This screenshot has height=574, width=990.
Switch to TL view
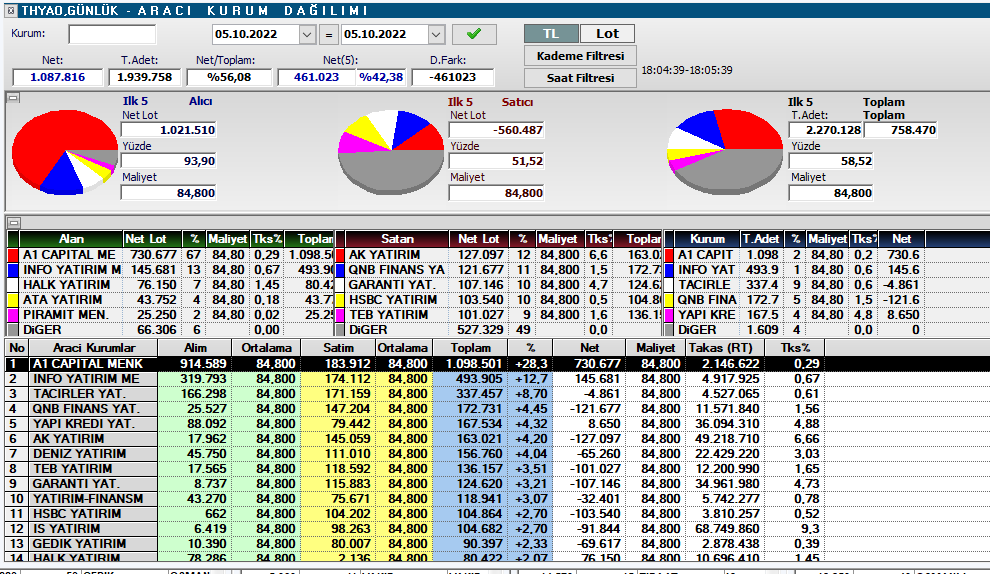(551, 33)
